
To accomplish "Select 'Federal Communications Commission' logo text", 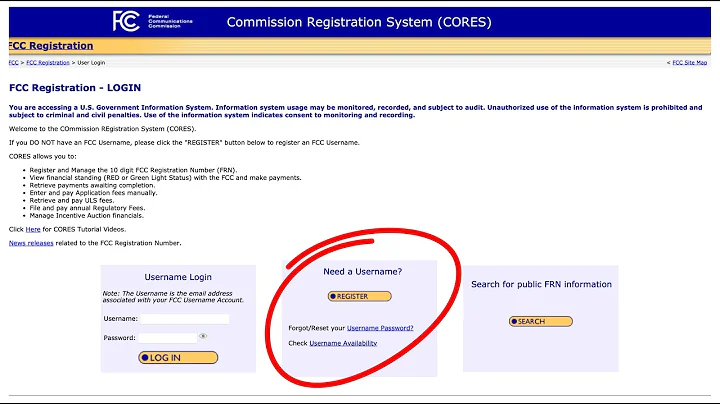I will 170,21.
